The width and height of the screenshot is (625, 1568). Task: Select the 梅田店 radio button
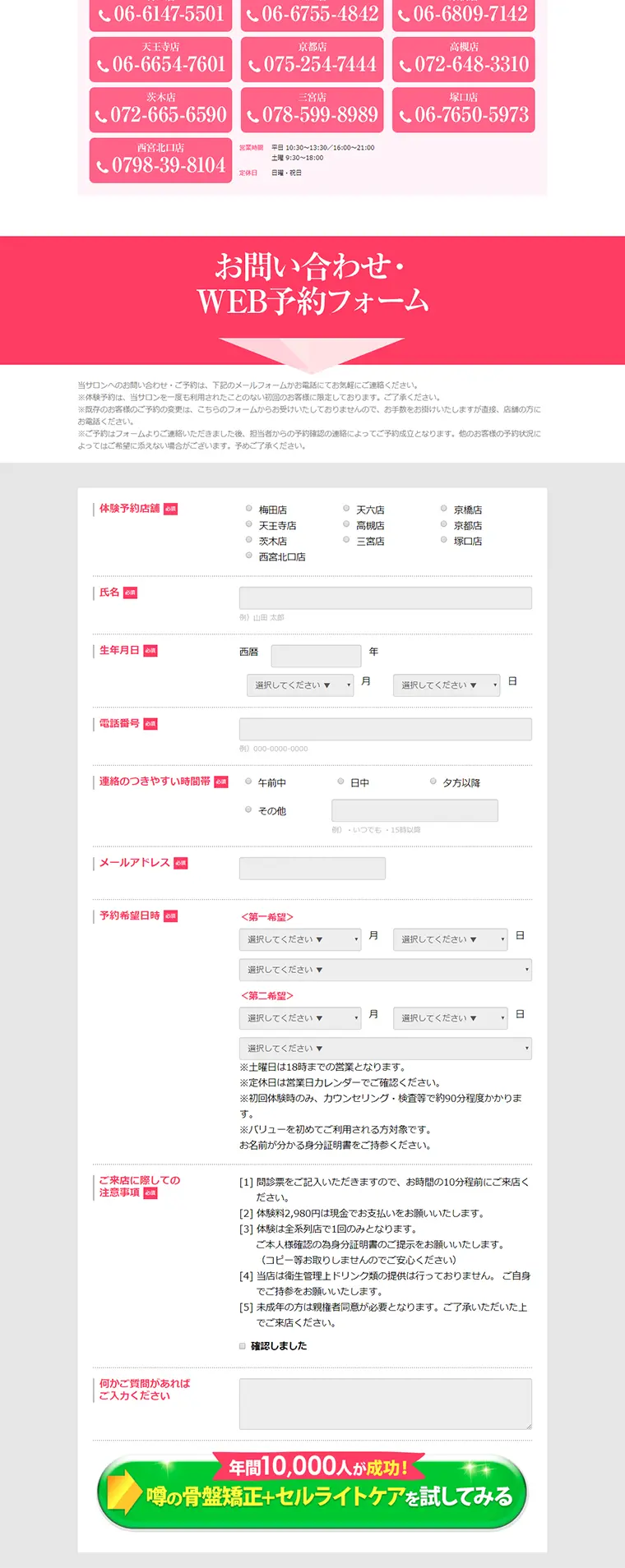coord(249,509)
